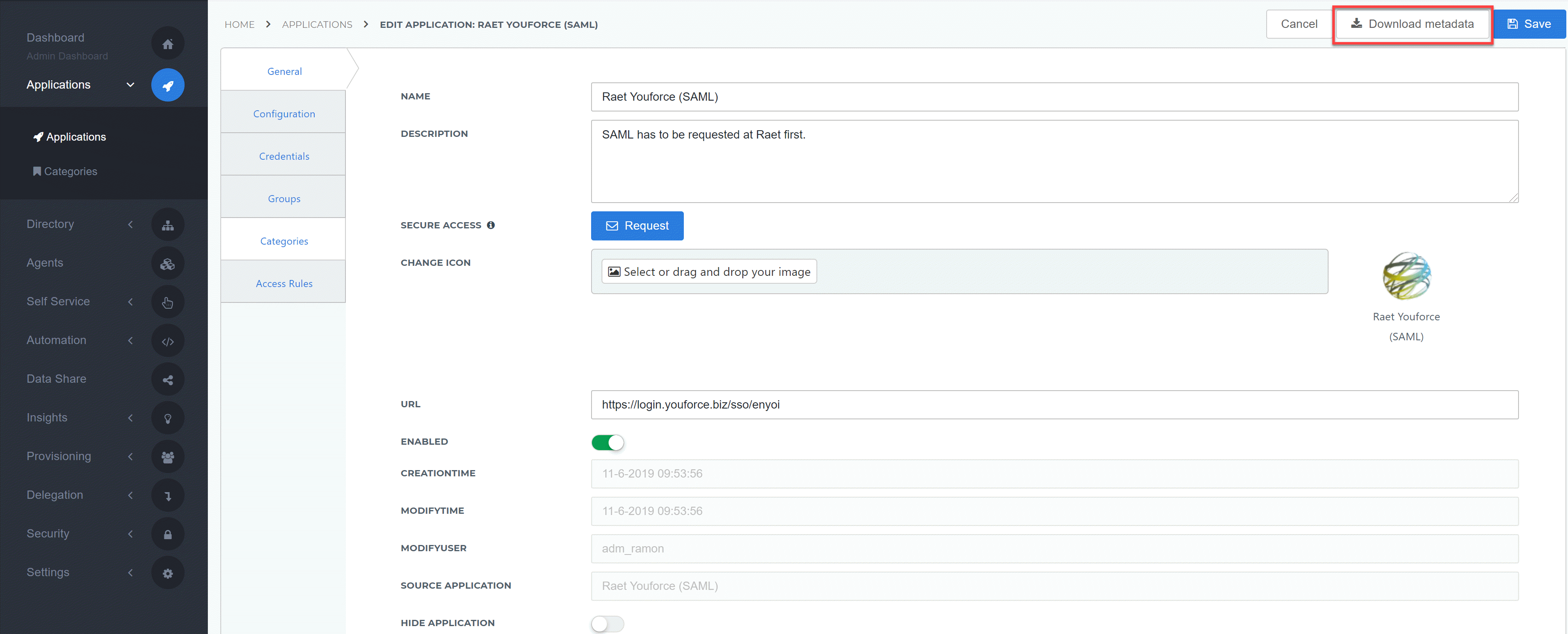Image resolution: width=1568 pixels, height=634 pixels.
Task: Switch to the Configuration tab
Action: pyautogui.click(x=284, y=114)
